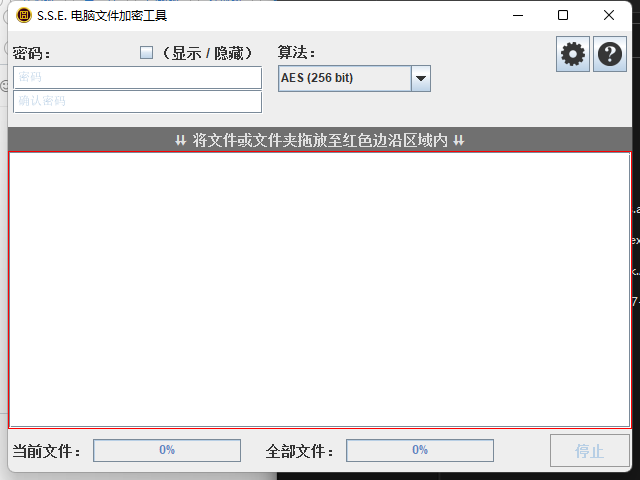Click the drag-files instruction banner
The height and width of the screenshot is (480, 640).
320,140
